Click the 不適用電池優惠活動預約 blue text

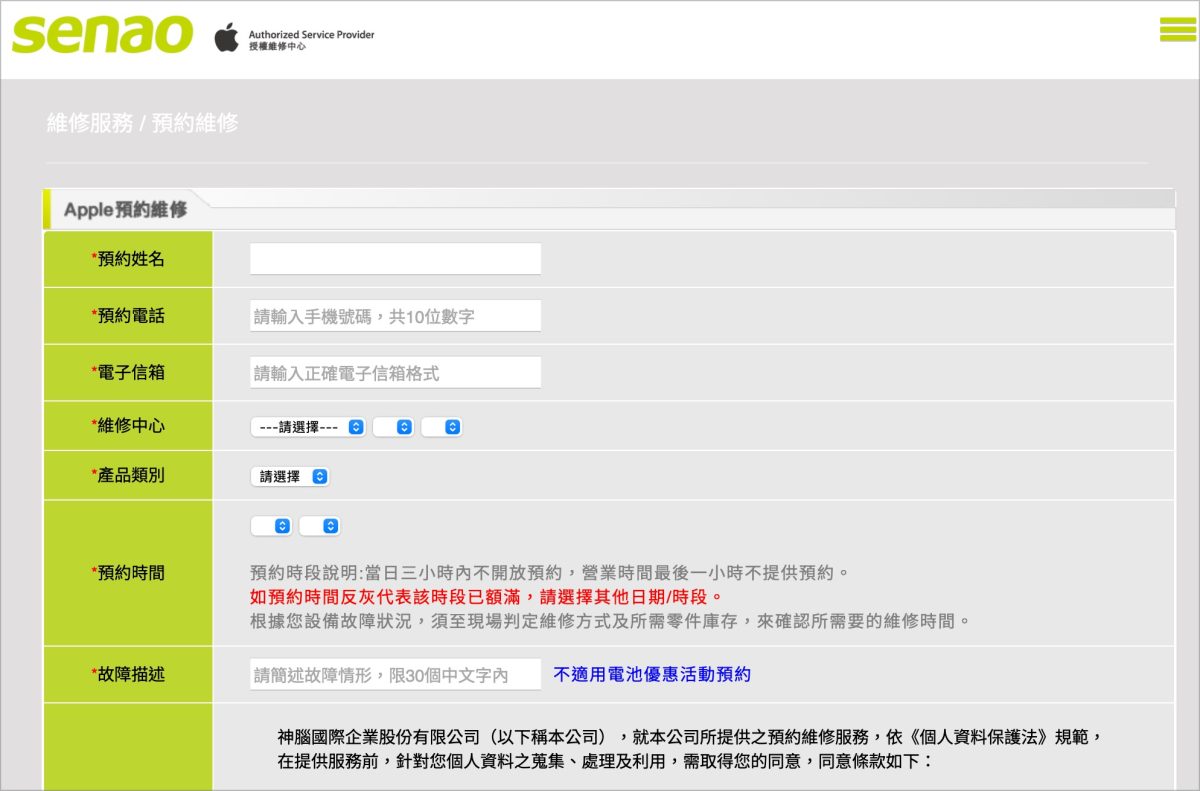[652, 675]
